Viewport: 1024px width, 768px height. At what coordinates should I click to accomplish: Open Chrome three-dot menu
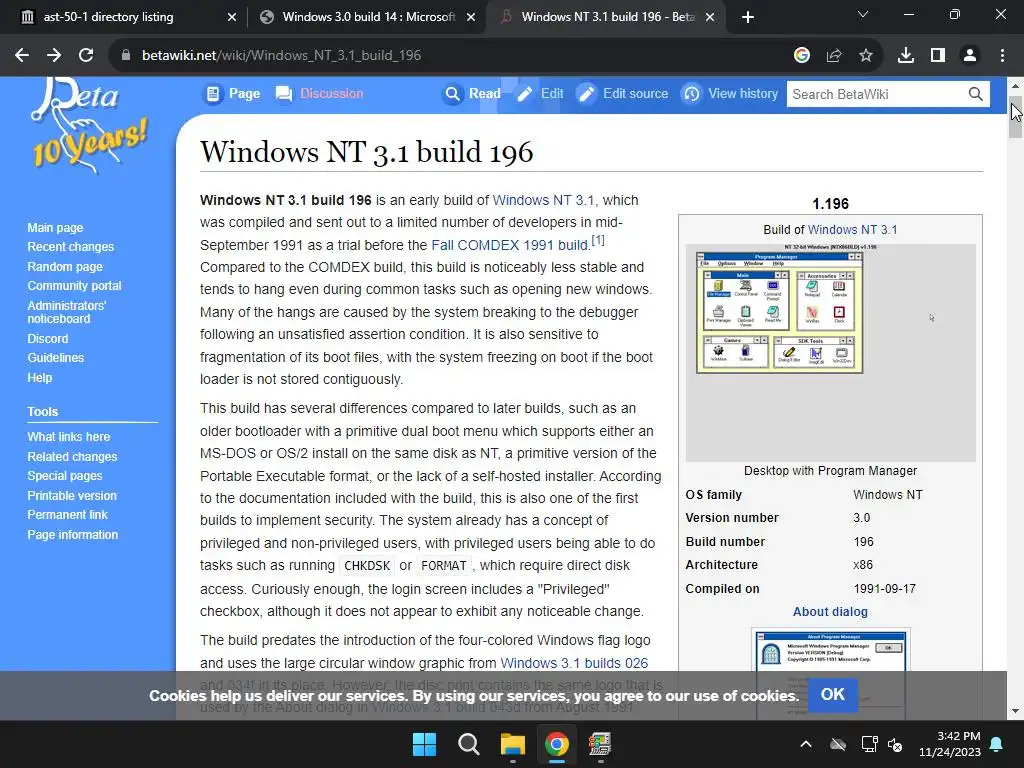click(x=1002, y=56)
